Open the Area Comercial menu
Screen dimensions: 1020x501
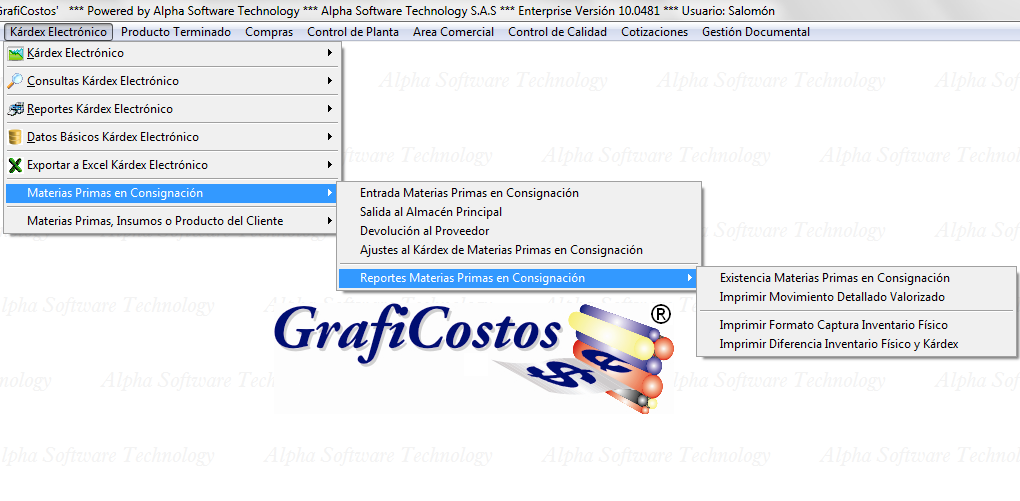[x=453, y=32]
